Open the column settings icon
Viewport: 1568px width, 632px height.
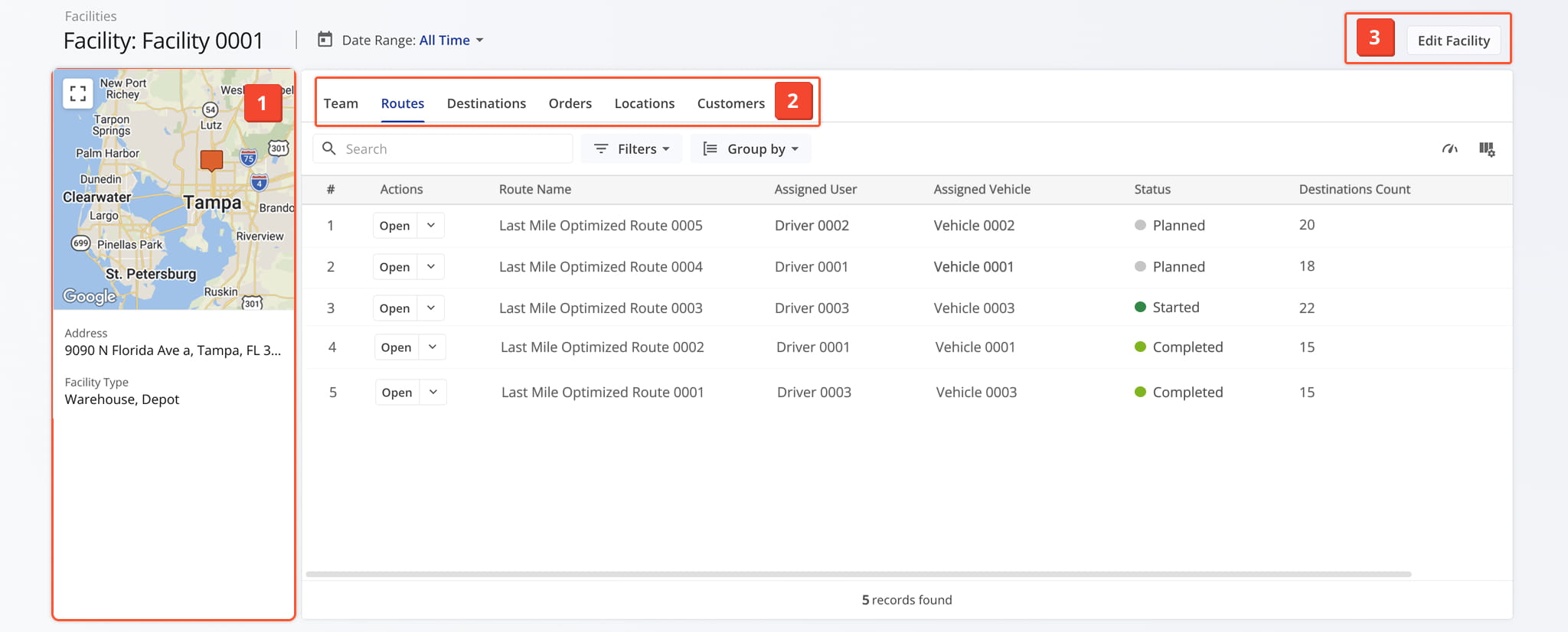click(x=1487, y=149)
